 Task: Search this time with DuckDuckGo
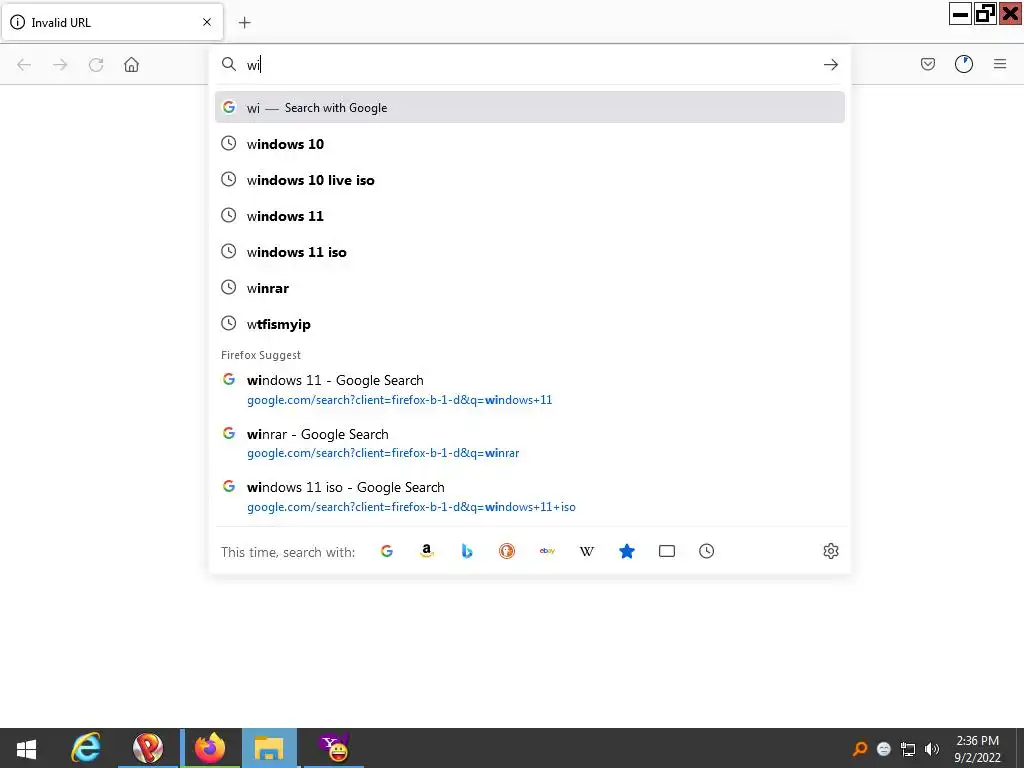click(x=507, y=551)
